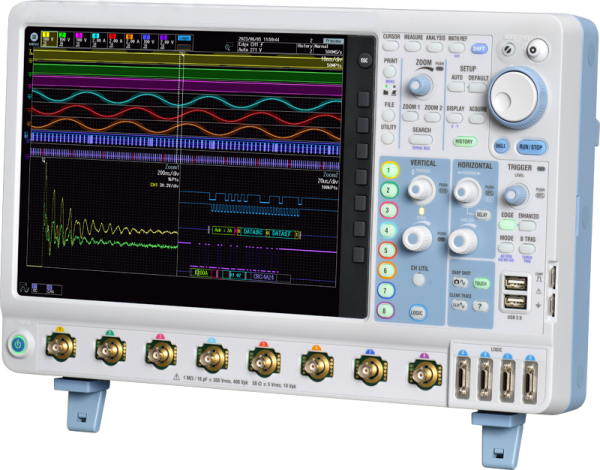This screenshot has width=600, height=470.
Task: Click the round ESC key beside the screen
Action: pyautogui.click(x=364, y=60)
